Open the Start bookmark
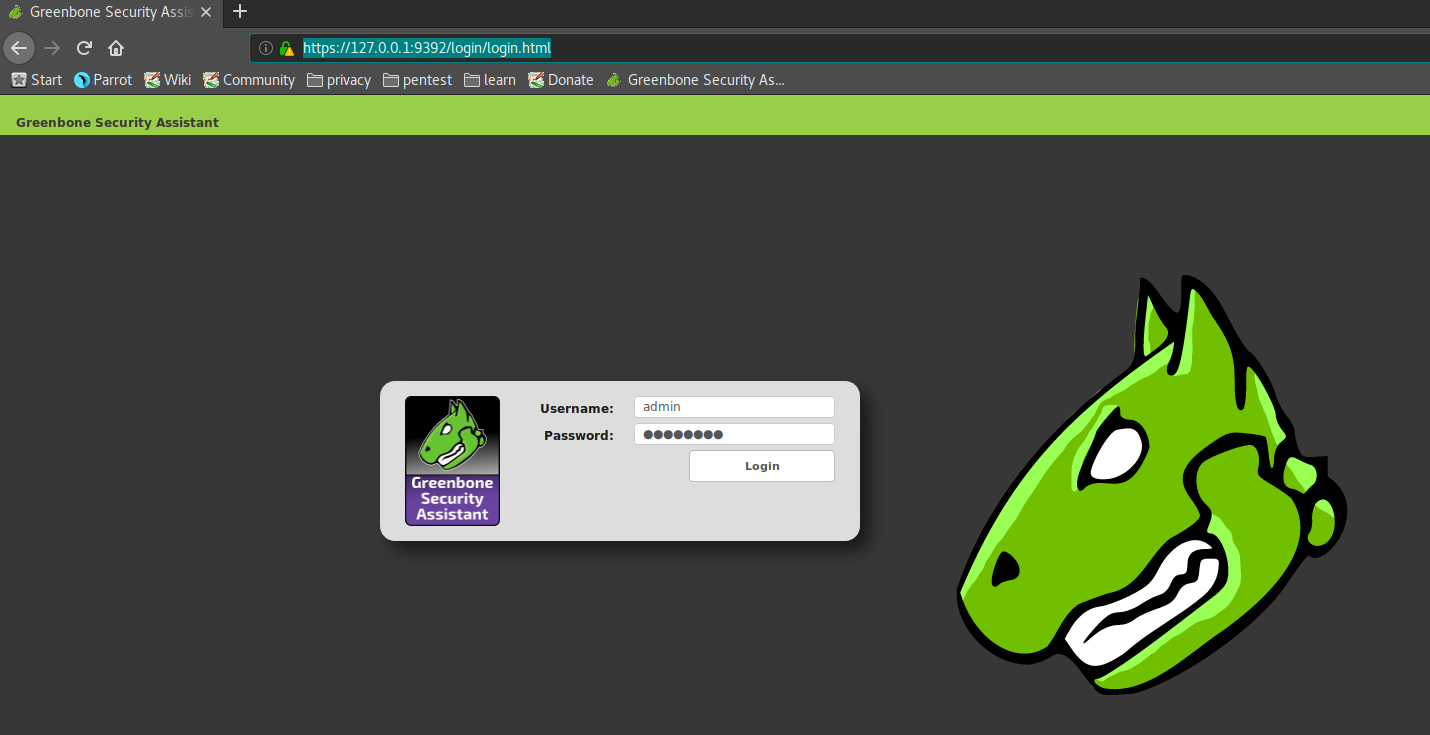 click(36, 80)
